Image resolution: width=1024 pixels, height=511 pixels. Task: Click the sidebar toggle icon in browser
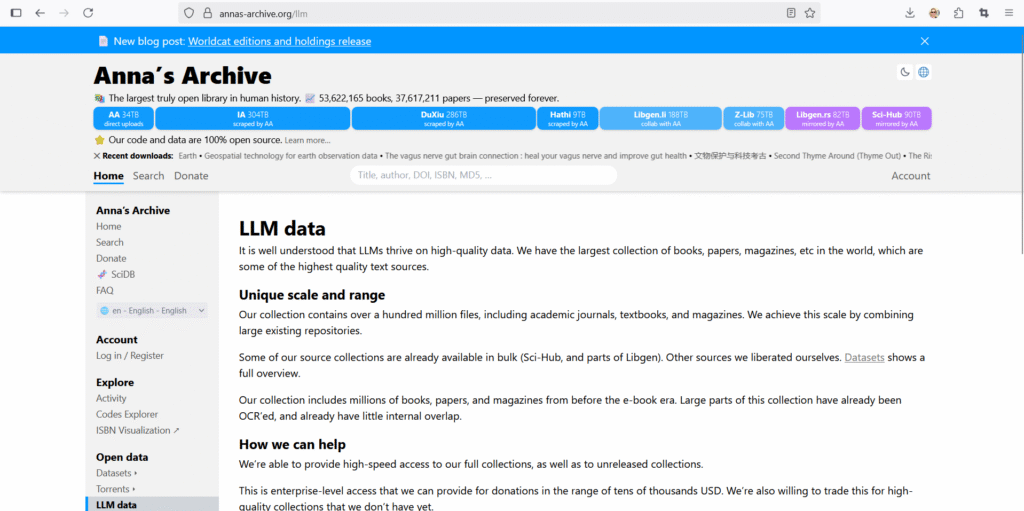(16, 13)
